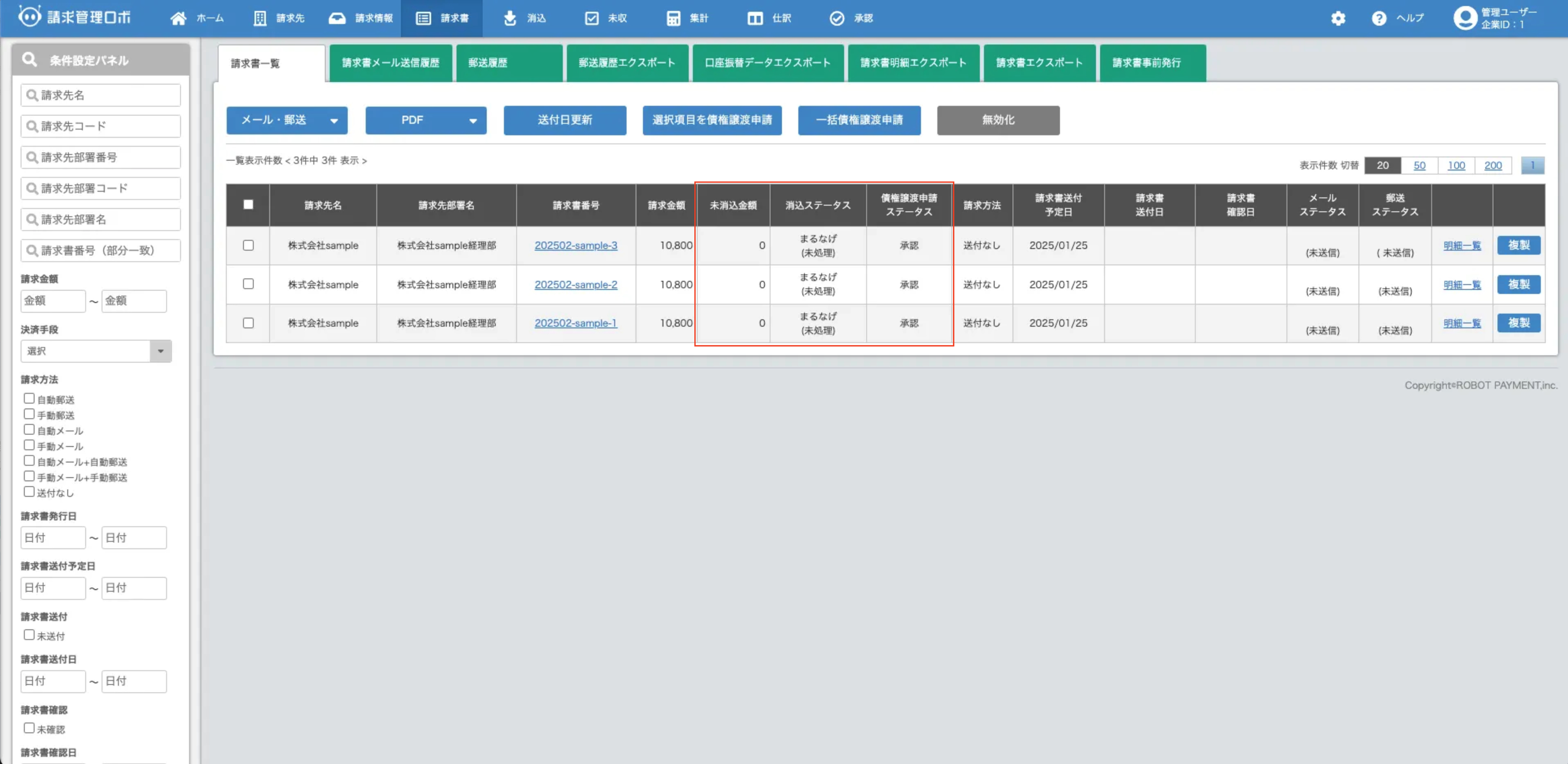Click 選択項目を債権譲渡申請 button
1568x764 pixels.
pyautogui.click(x=712, y=120)
